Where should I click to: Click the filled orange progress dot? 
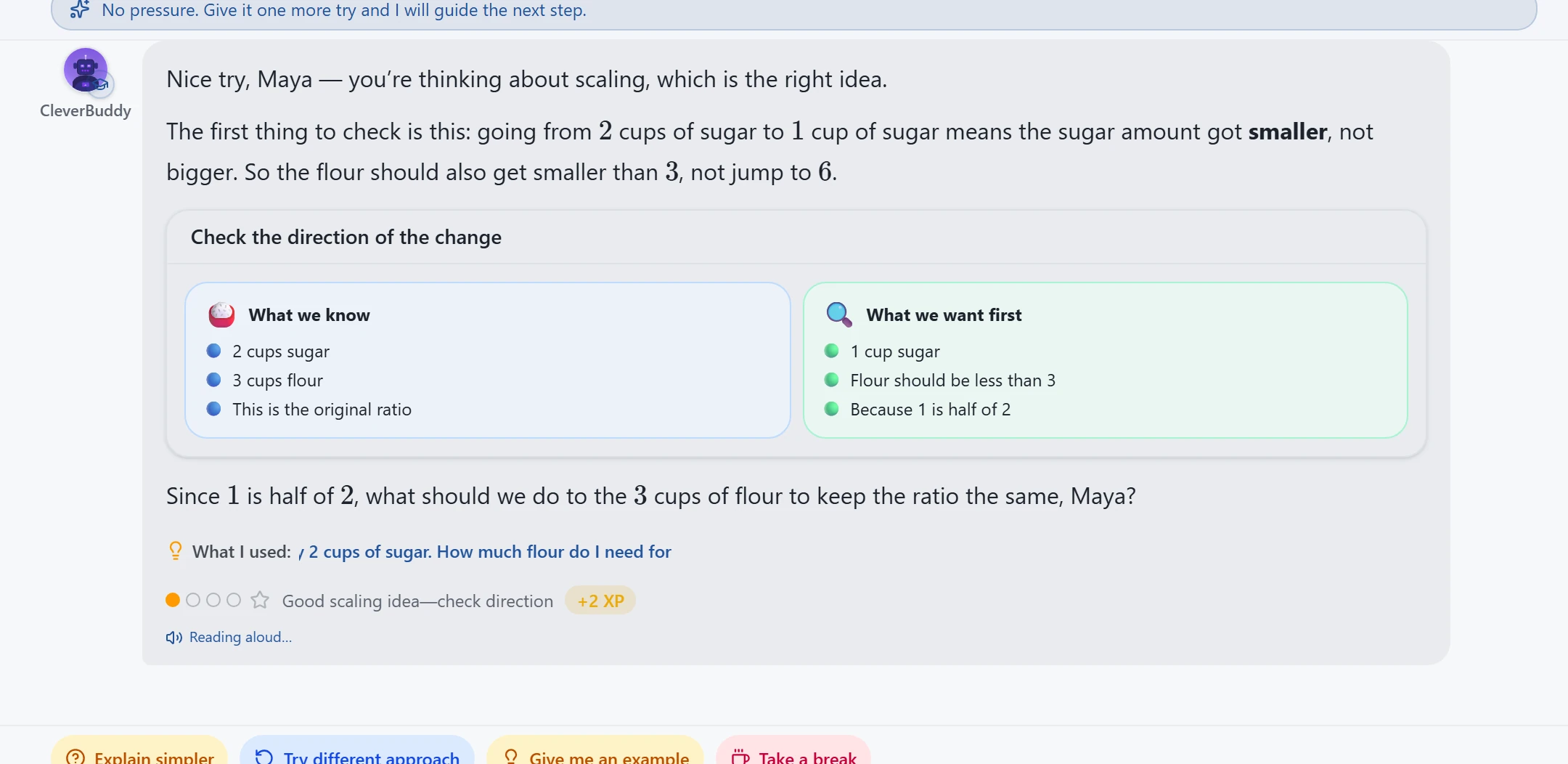pos(173,600)
